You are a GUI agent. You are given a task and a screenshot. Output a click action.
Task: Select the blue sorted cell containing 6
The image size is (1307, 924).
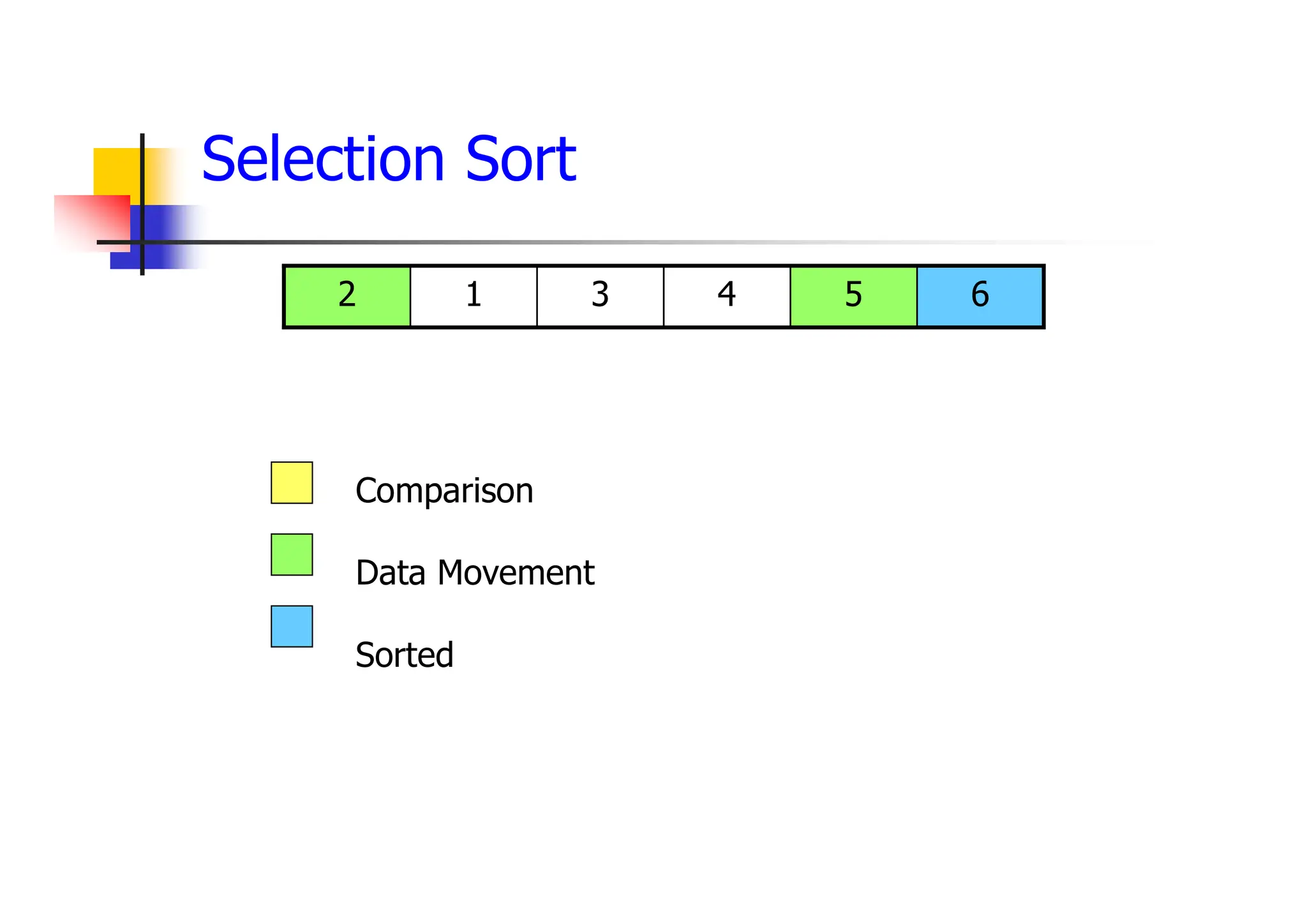[x=980, y=296]
